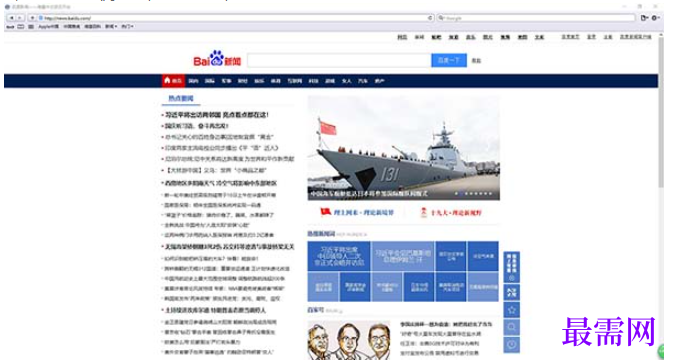Switch to the 国际 news tab

[210, 81]
